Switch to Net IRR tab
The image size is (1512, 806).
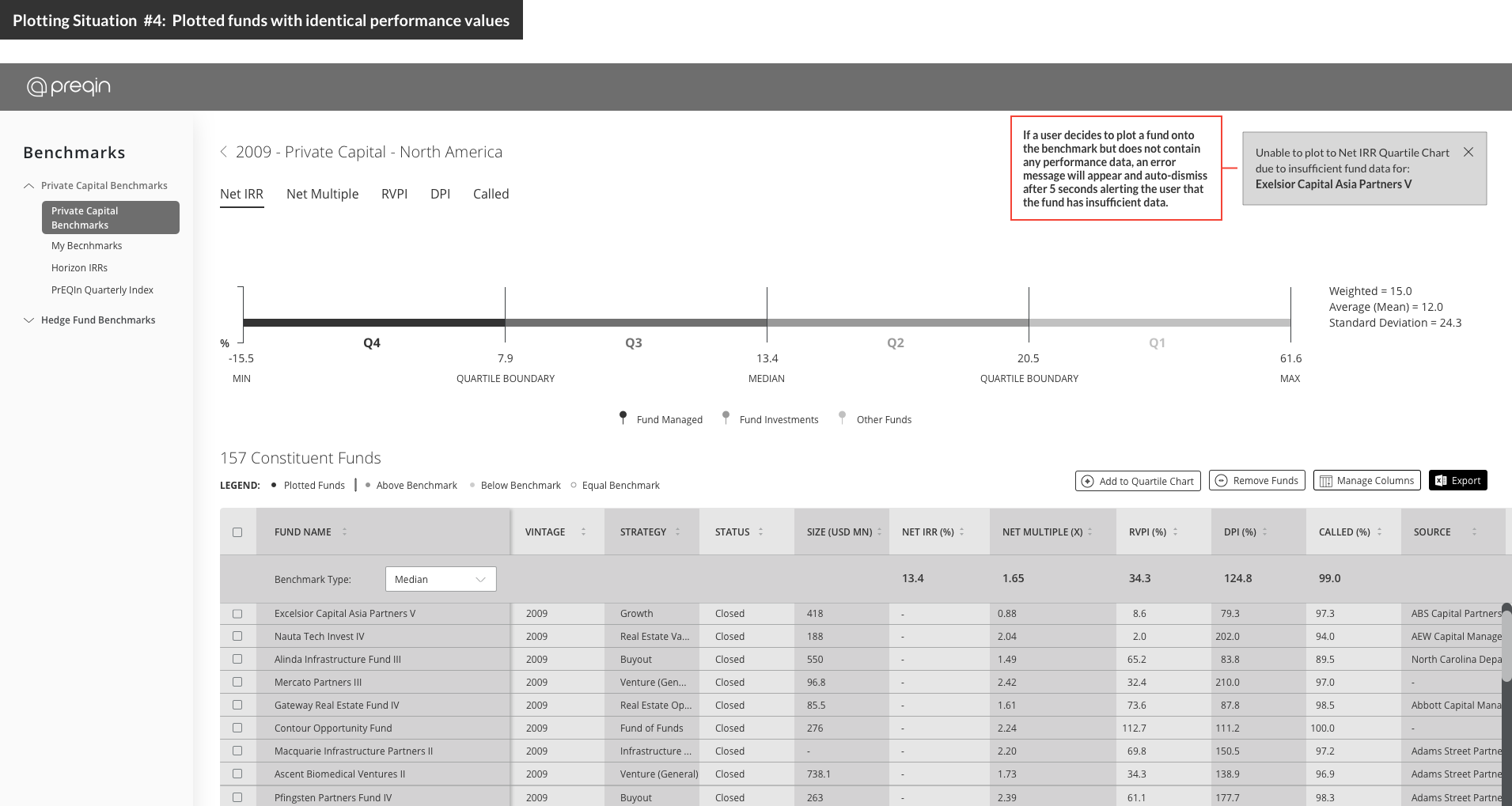(x=241, y=194)
